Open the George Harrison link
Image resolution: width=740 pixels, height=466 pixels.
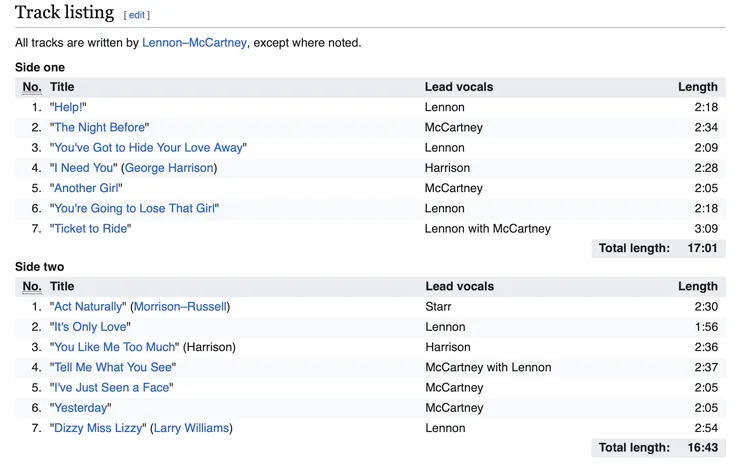(169, 168)
